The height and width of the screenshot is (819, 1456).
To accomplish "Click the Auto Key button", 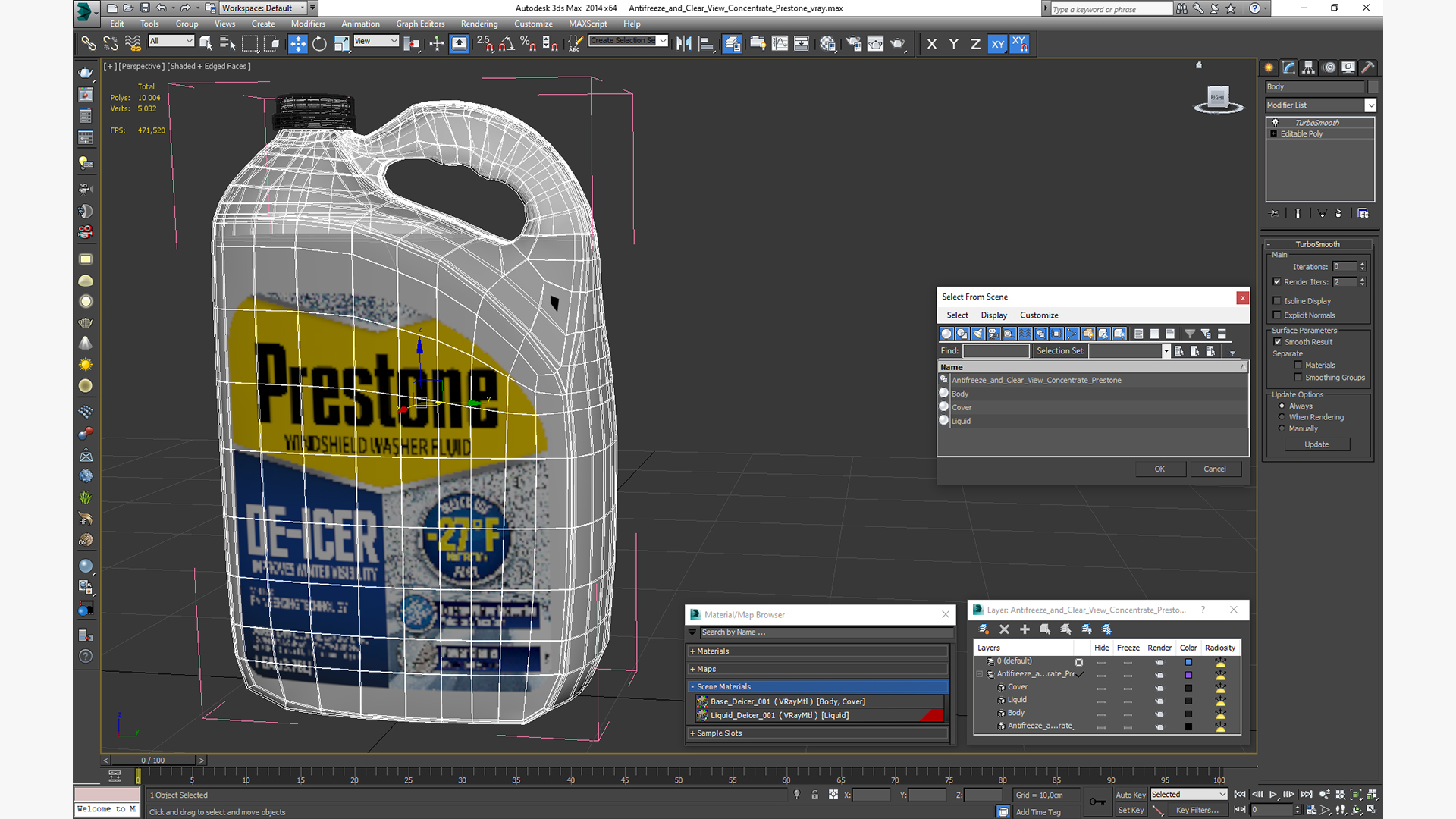I will [x=1131, y=795].
